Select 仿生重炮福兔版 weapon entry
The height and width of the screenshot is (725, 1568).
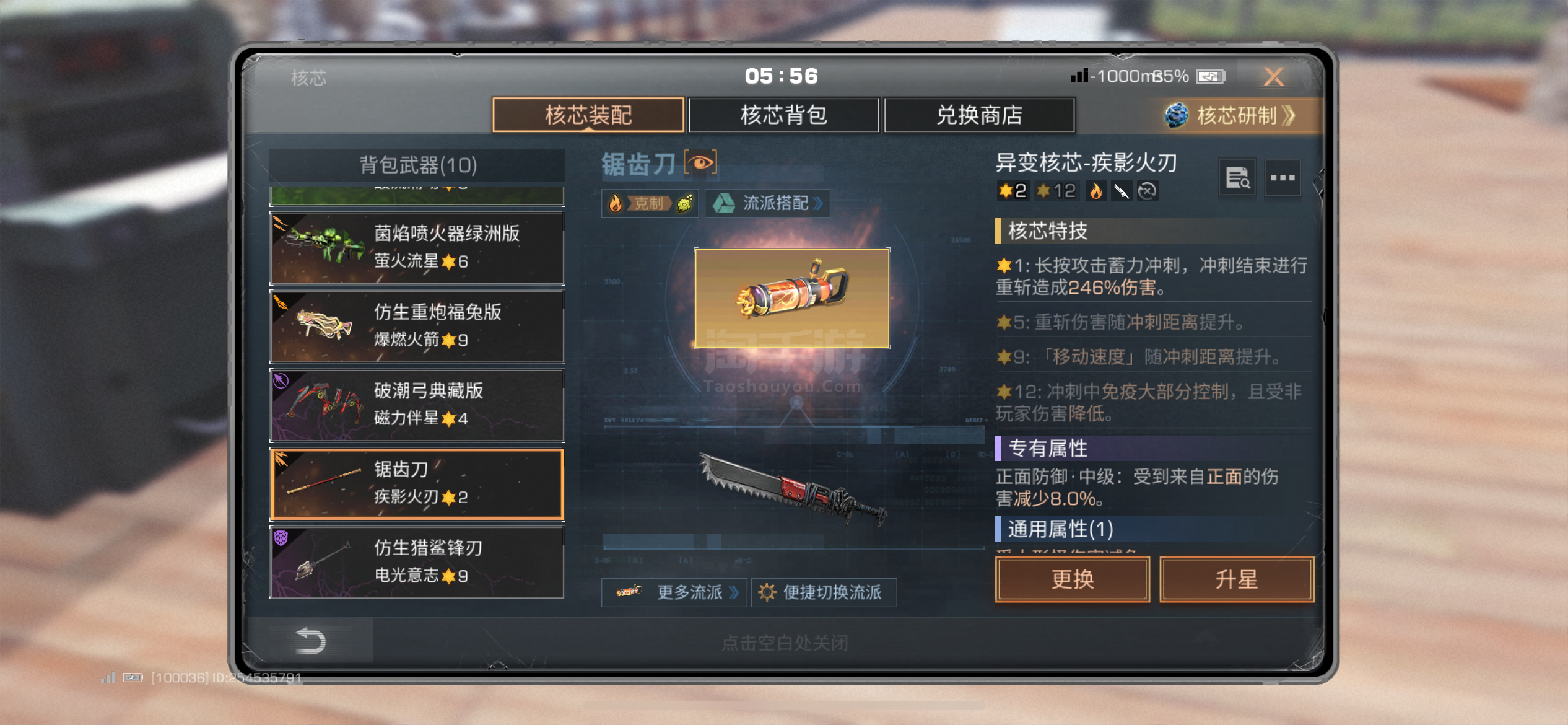(417, 327)
